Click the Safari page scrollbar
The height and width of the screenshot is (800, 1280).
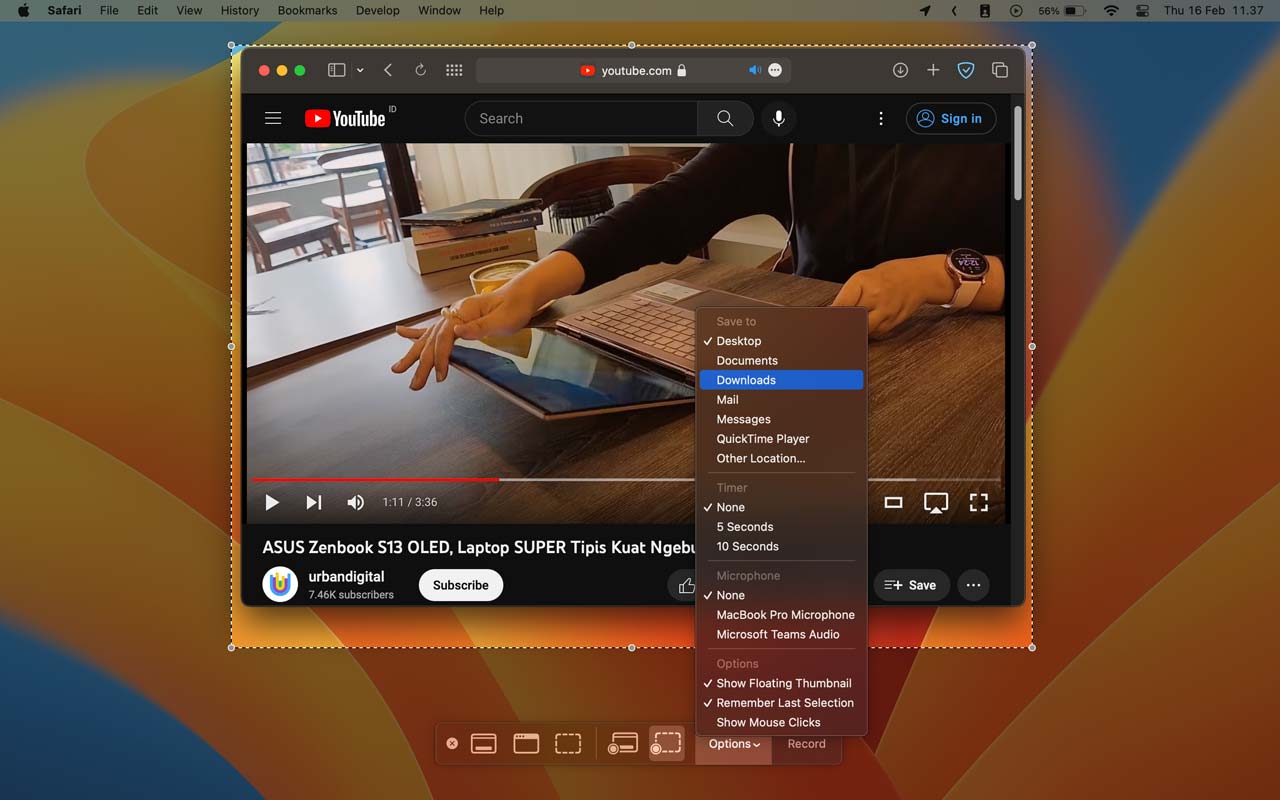pos(1018,154)
